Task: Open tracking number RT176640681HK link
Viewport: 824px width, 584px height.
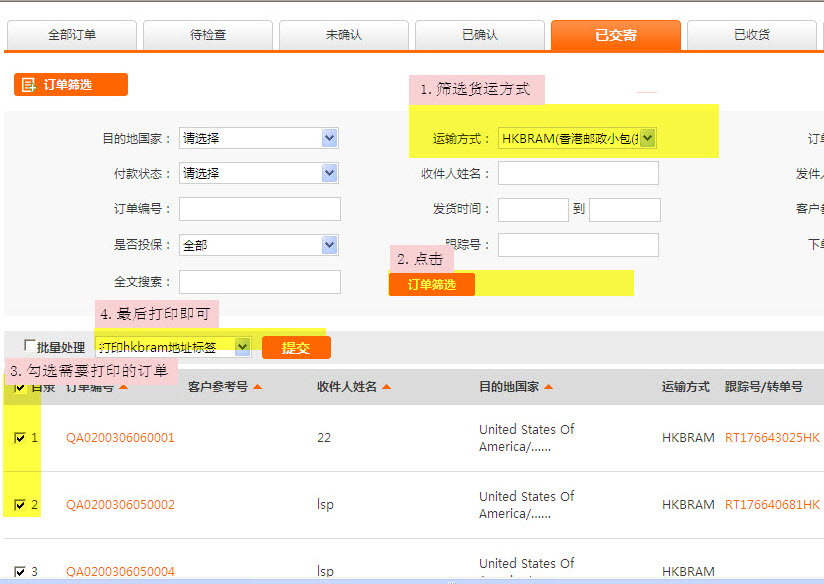Action: (x=772, y=505)
